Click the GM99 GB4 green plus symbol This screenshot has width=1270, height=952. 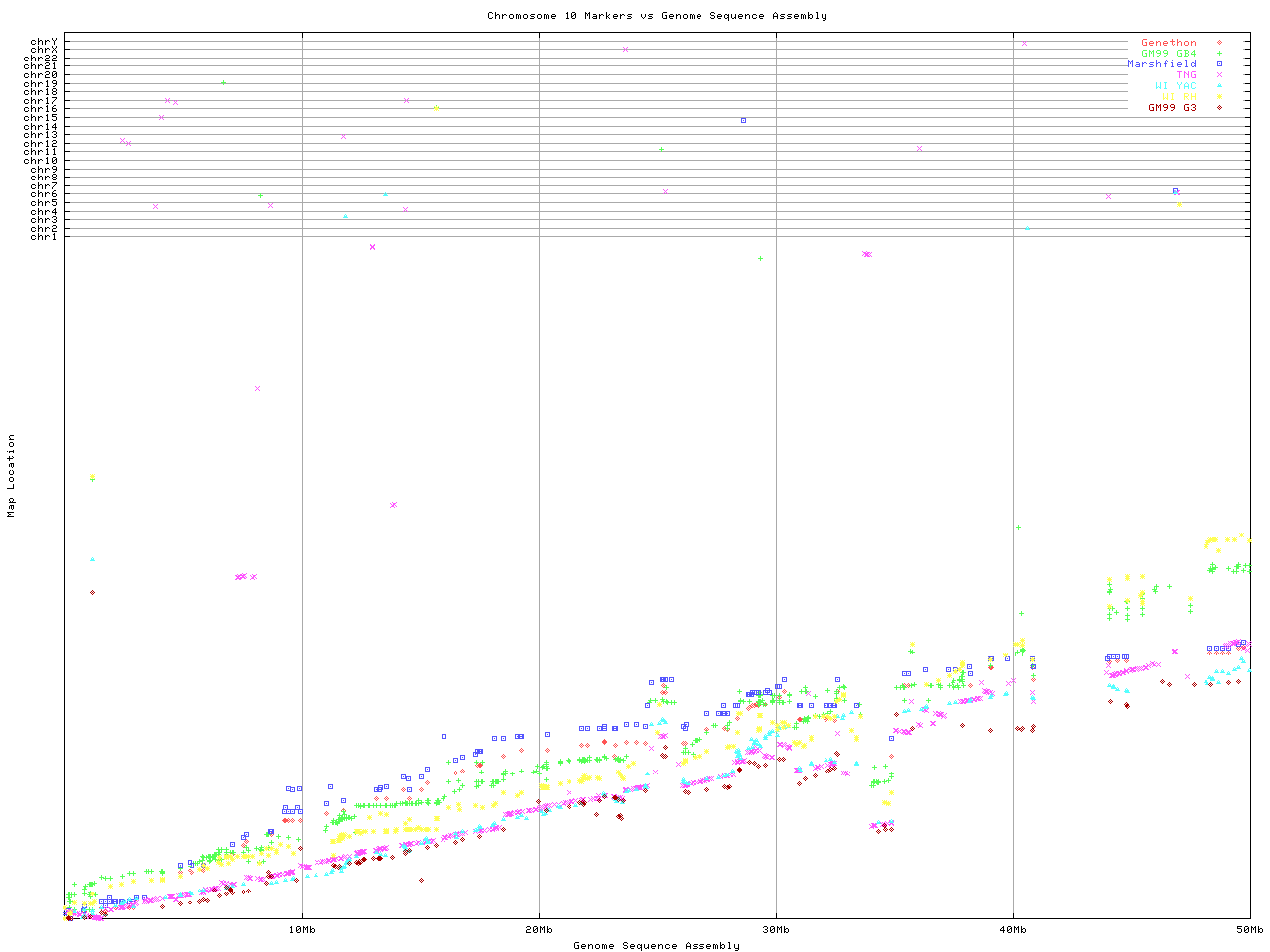click(1219, 54)
